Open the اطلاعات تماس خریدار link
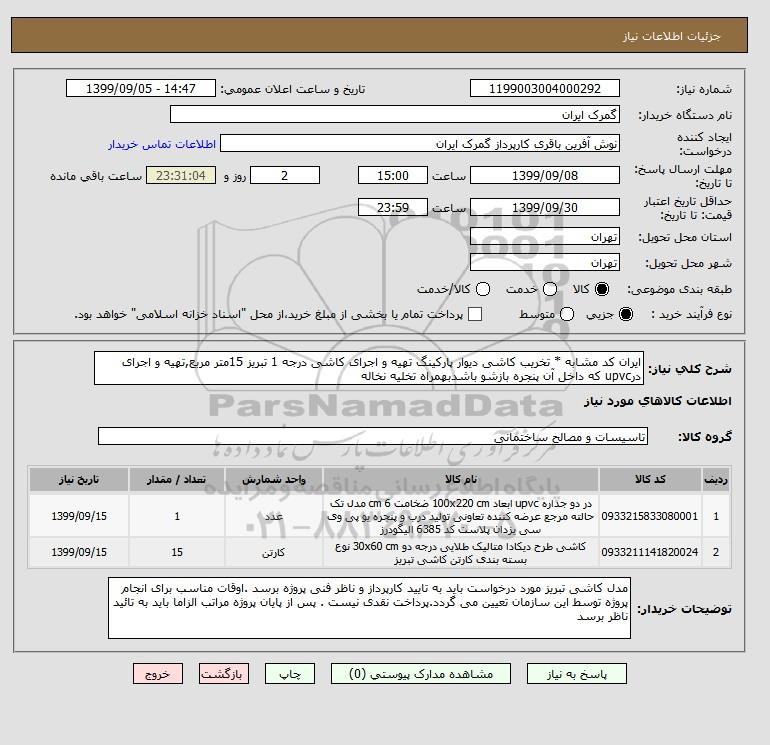The width and height of the screenshot is (770, 745). [162, 144]
